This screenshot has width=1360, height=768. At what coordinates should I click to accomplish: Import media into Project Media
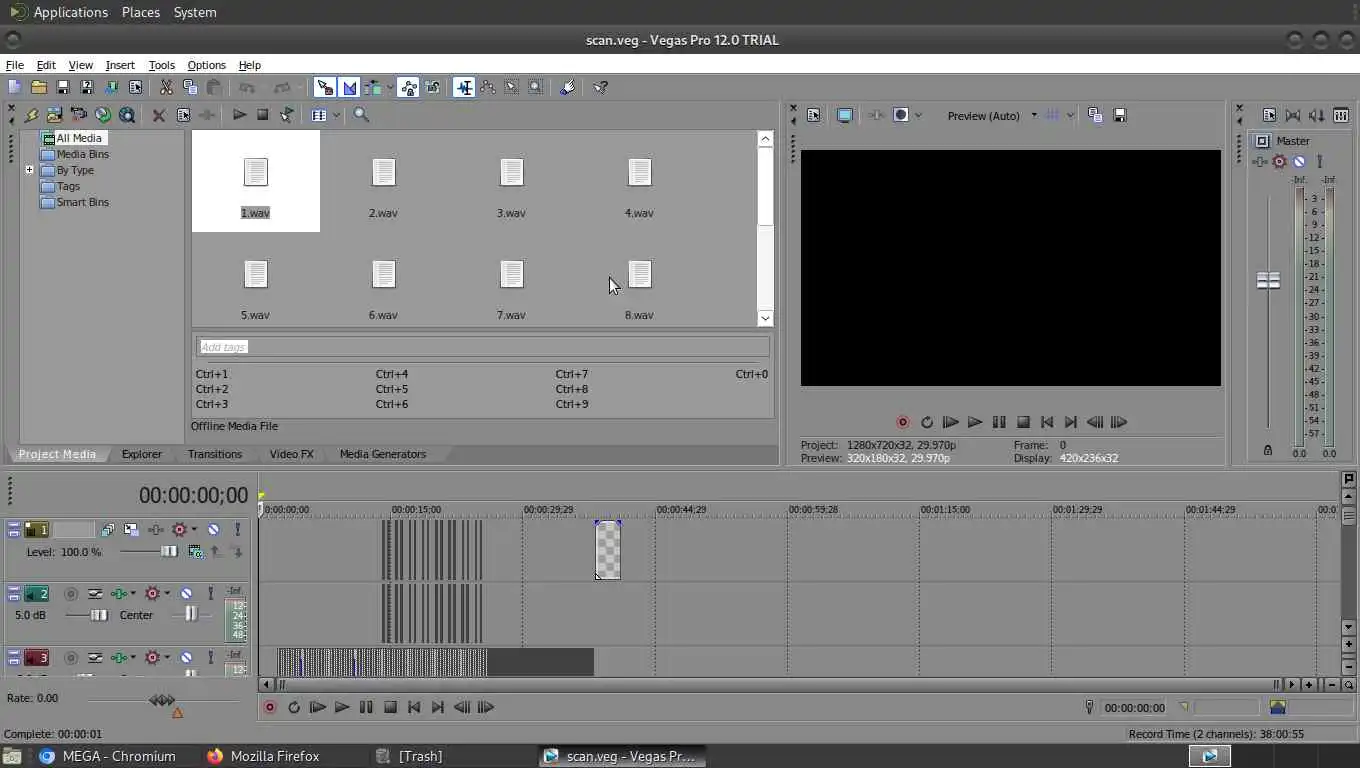pos(55,115)
